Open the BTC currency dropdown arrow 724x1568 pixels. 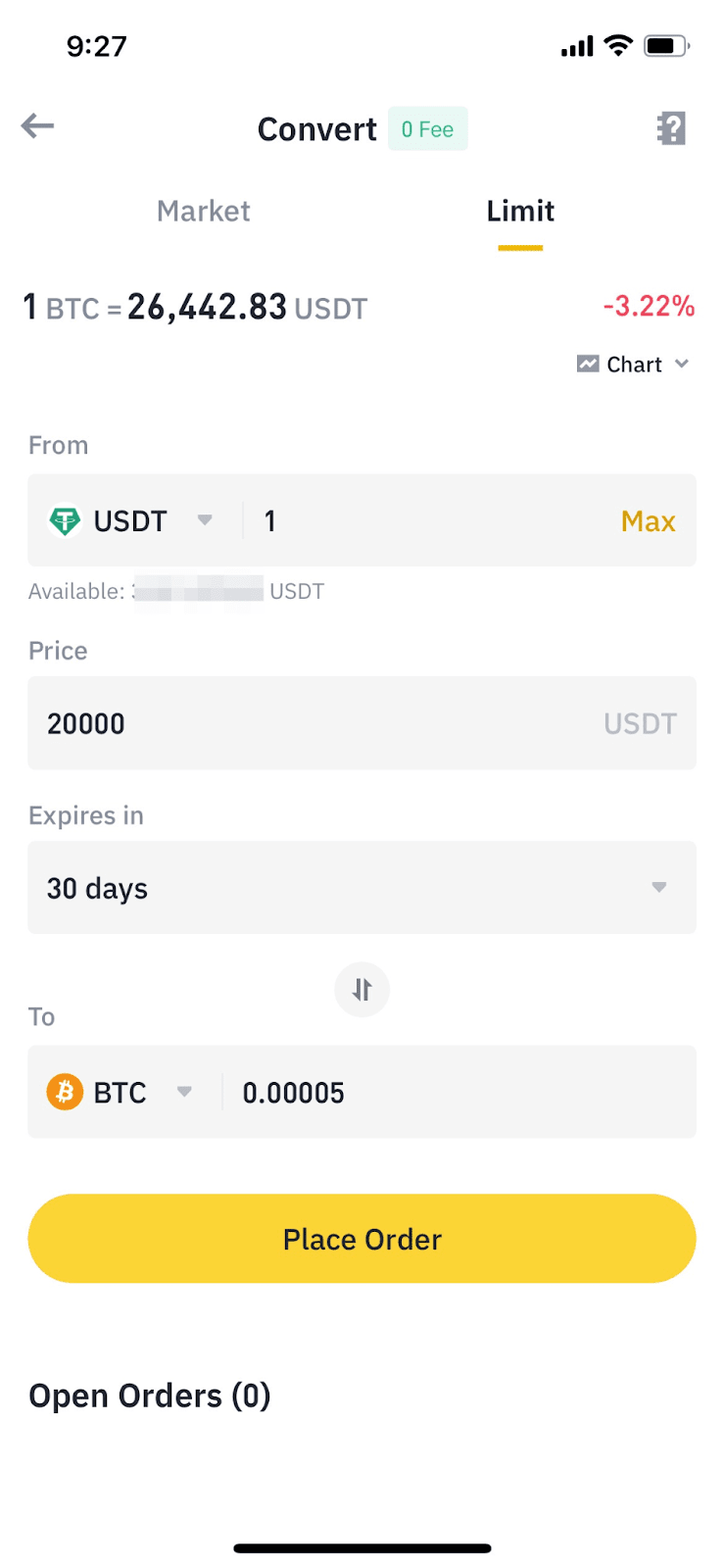[x=184, y=1092]
